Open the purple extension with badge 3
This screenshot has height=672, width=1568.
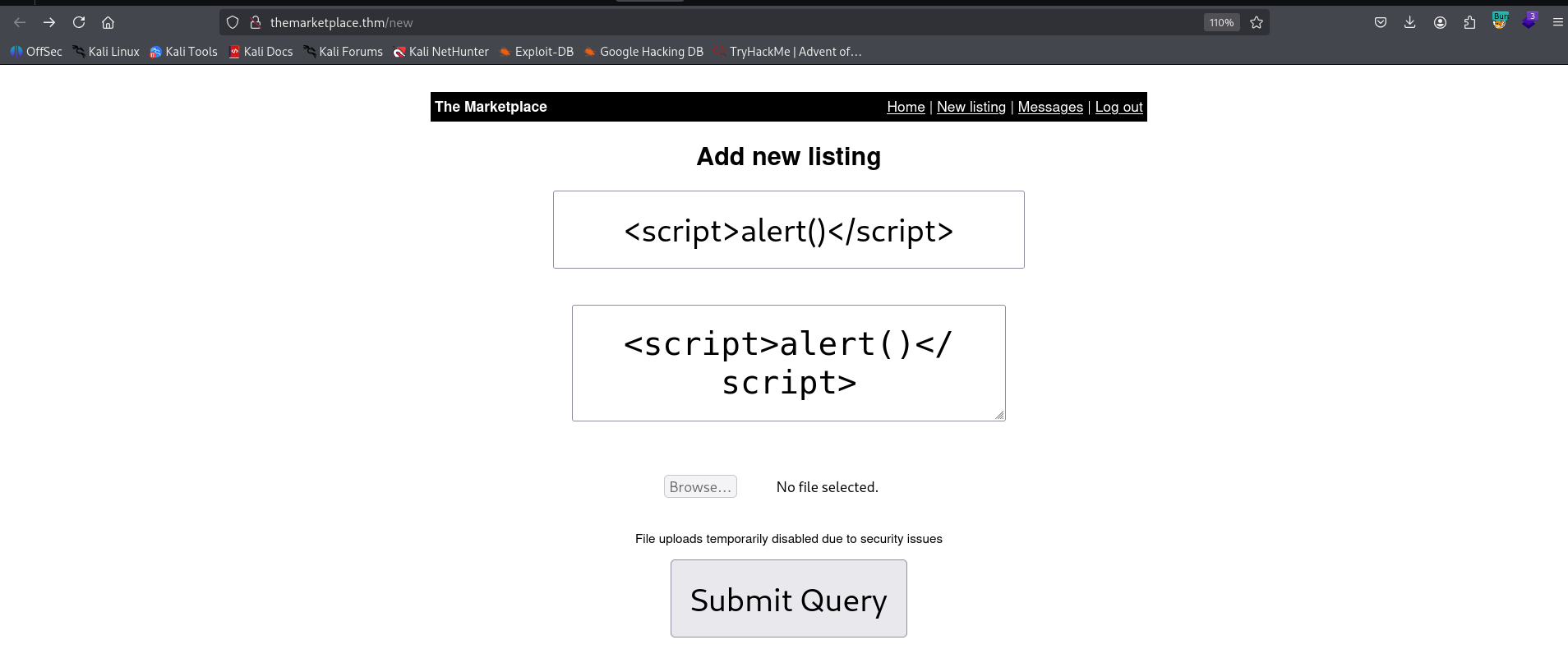click(x=1529, y=21)
